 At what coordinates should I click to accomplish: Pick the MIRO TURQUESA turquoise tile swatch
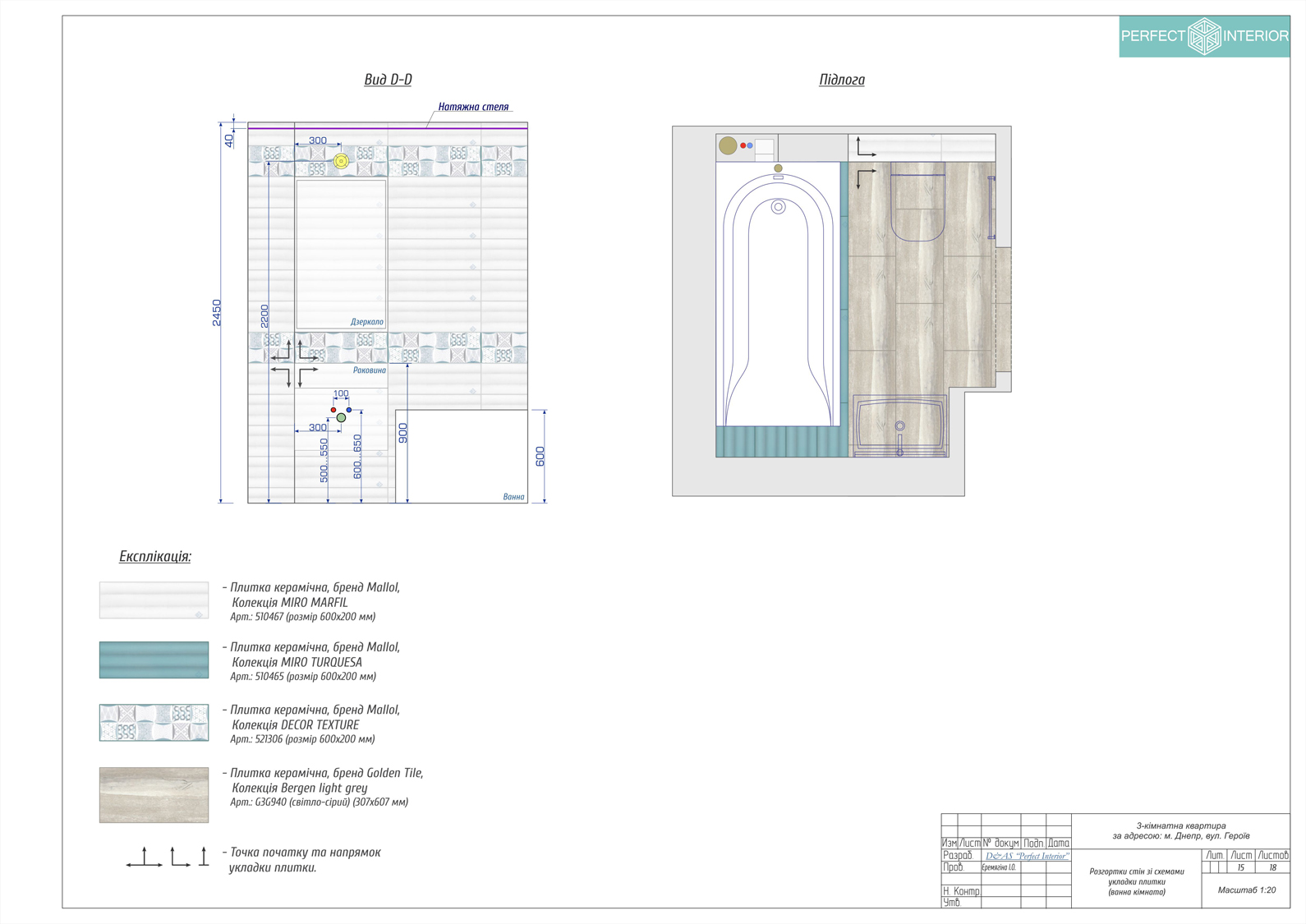(154, 660)
